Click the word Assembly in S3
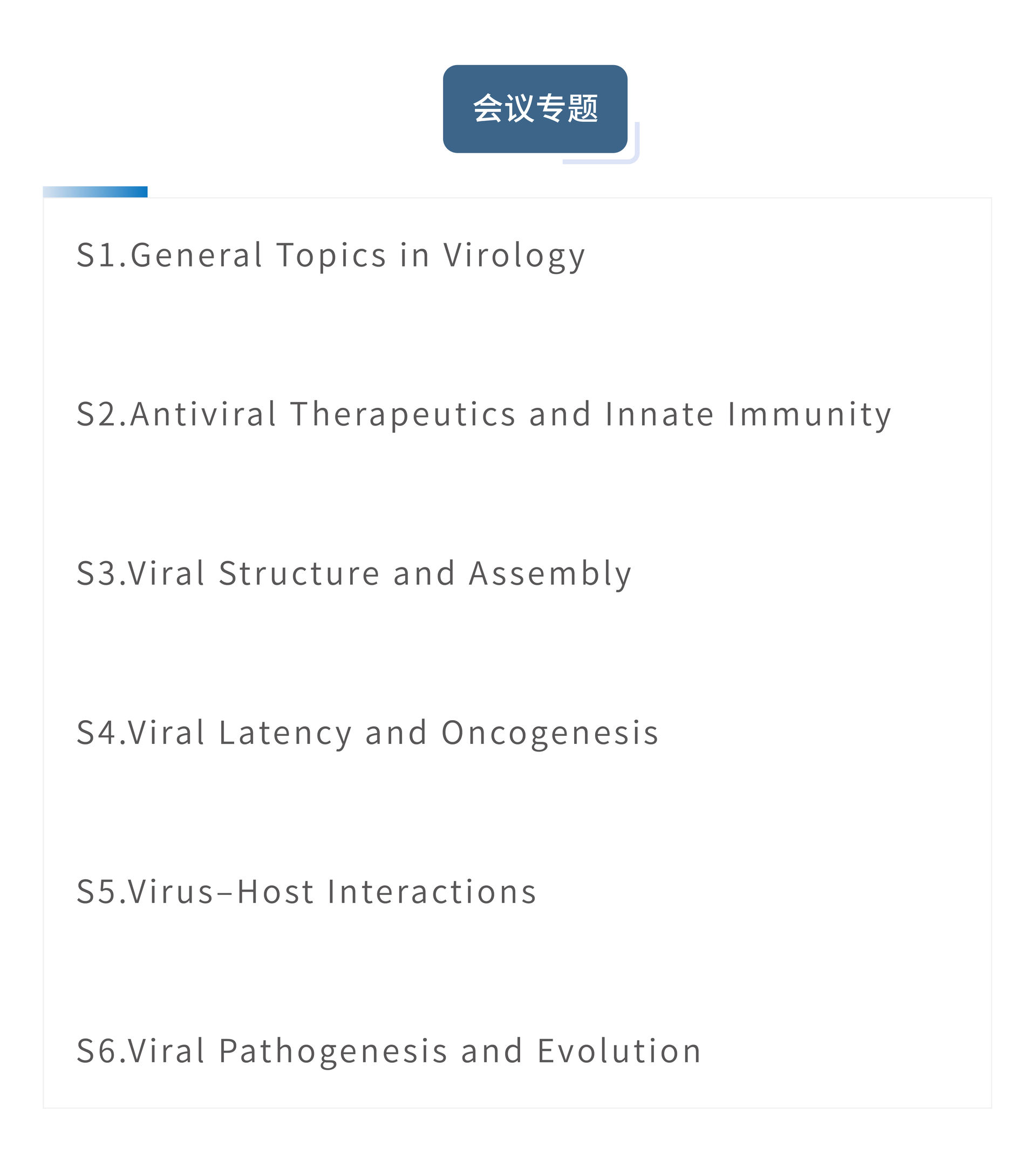Viewport: 1036px width, 1169px height. click(550, 573)
